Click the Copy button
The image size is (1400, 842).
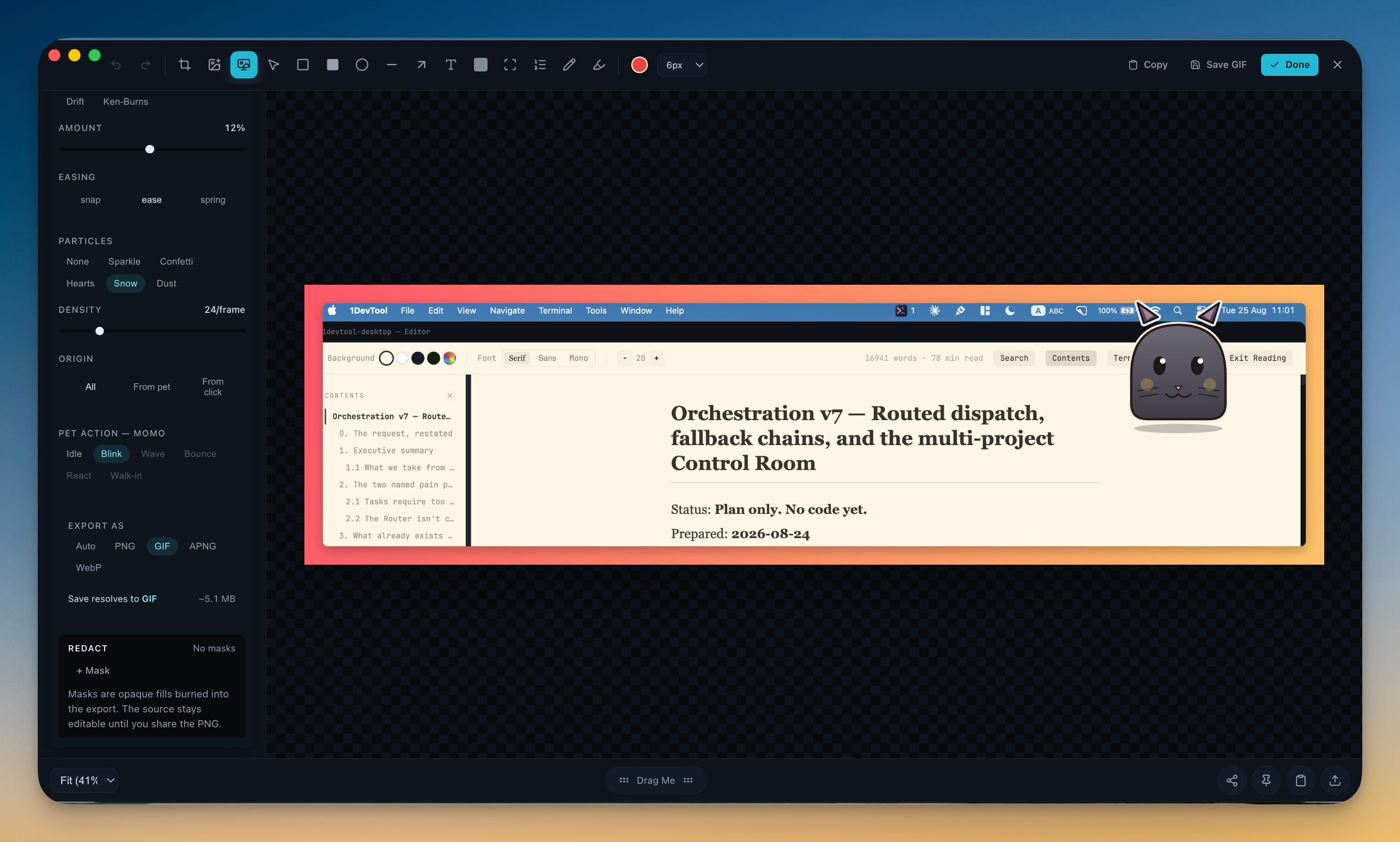1148,65
